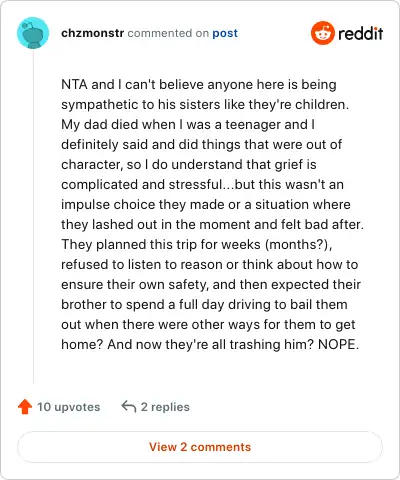This screenshot has width=400, height=480.
Task: Click the orange Reddit Snoo logo
Action: (322, 33)
